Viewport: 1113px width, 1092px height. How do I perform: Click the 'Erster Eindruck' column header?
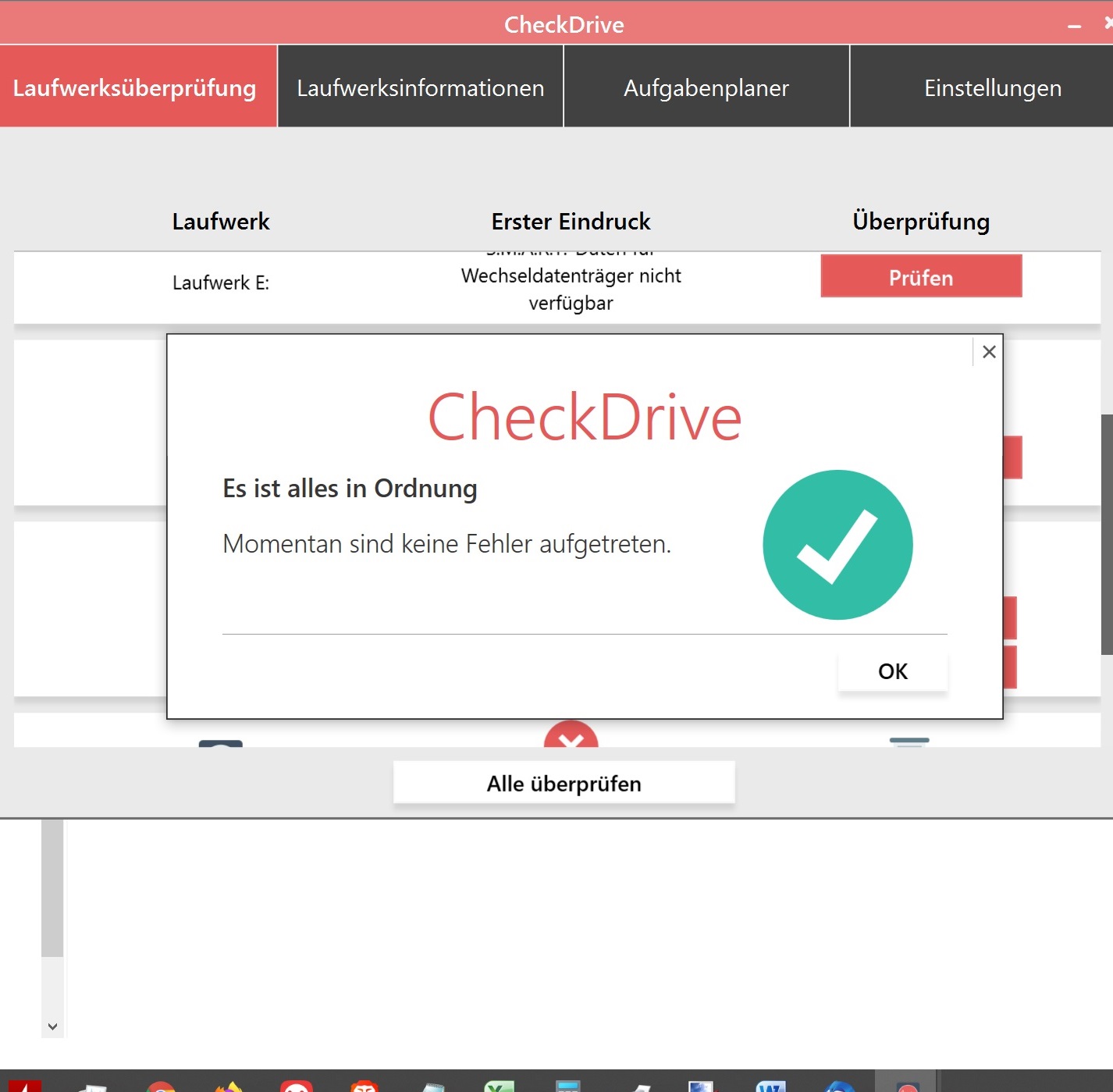pos(571,222)
